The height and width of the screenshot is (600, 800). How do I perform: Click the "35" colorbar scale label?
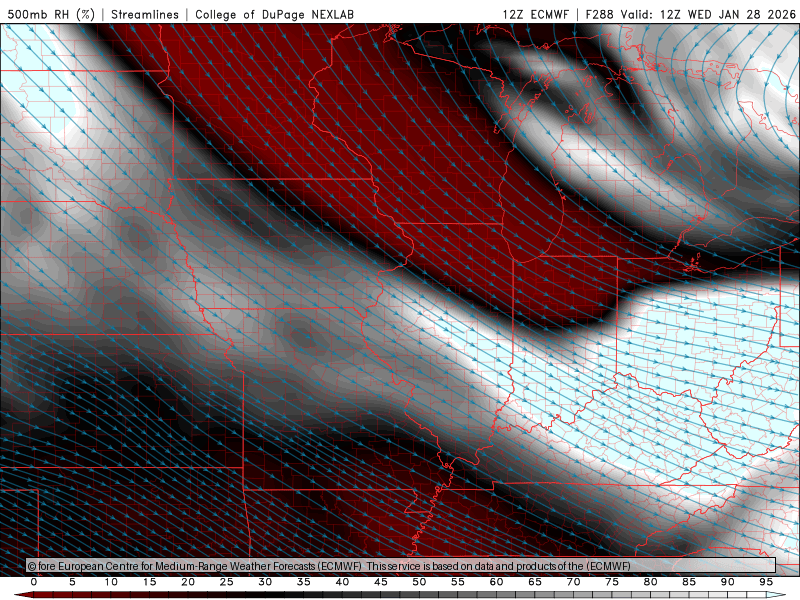point(304,582)
